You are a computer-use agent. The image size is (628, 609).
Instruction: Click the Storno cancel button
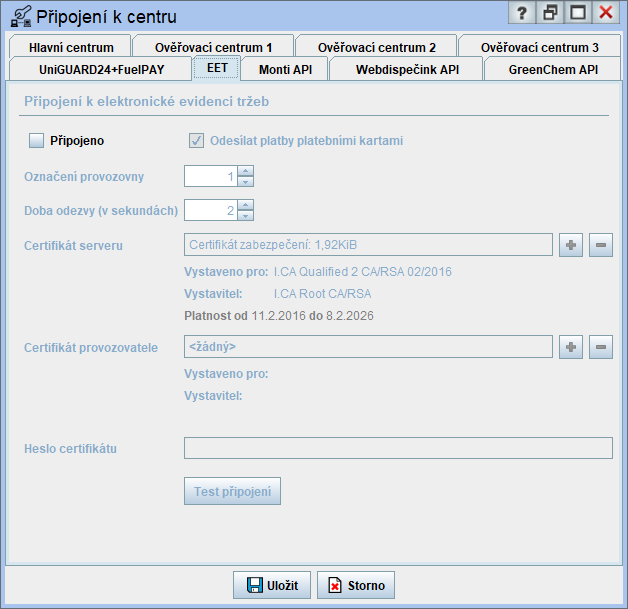pyautogui.click(x=357, y=585)
